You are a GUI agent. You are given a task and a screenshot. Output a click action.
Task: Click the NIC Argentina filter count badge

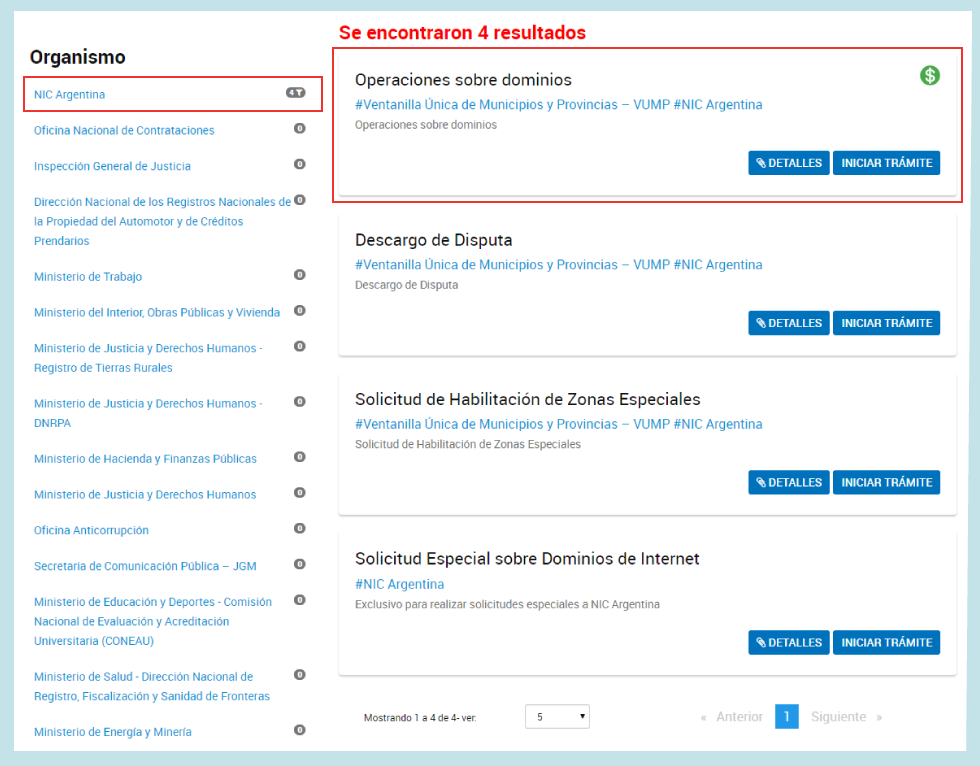tap(295, 93)
